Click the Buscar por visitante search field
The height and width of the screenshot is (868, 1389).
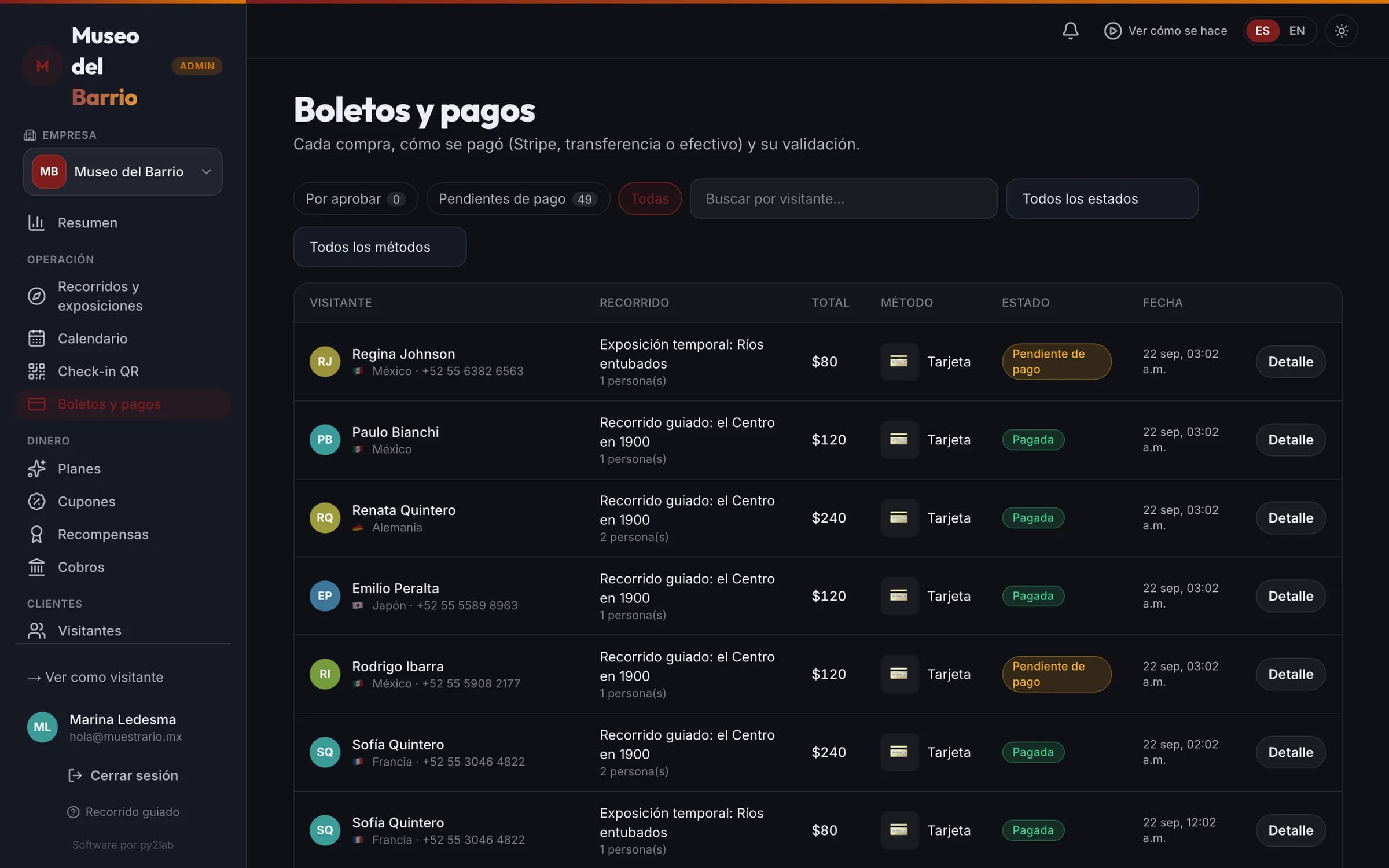843,199
